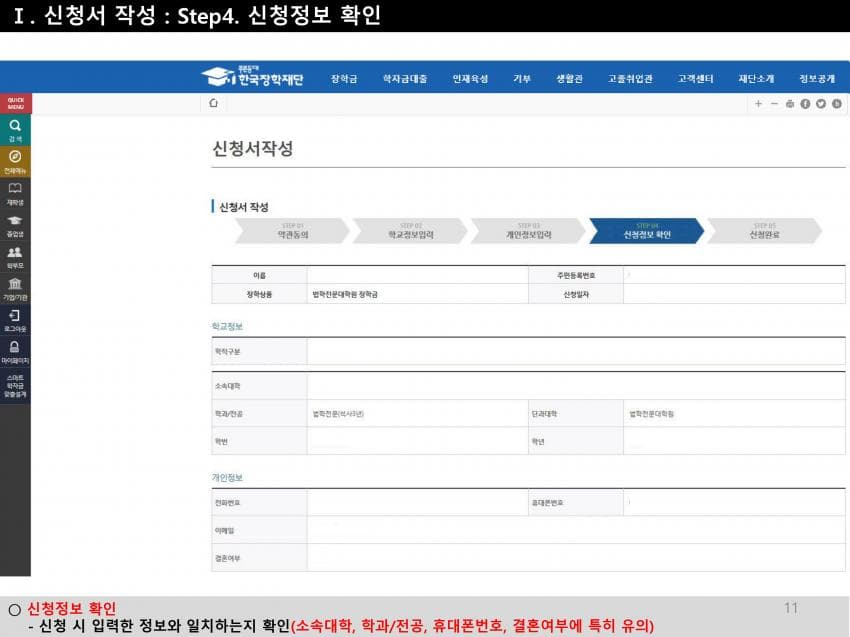The width and height of the screenshot is (850, 637).
Task: Click the 스마트 학자금 맞춤설계 sidebar link
Action: pyautogui.click(x=15, y=385)
